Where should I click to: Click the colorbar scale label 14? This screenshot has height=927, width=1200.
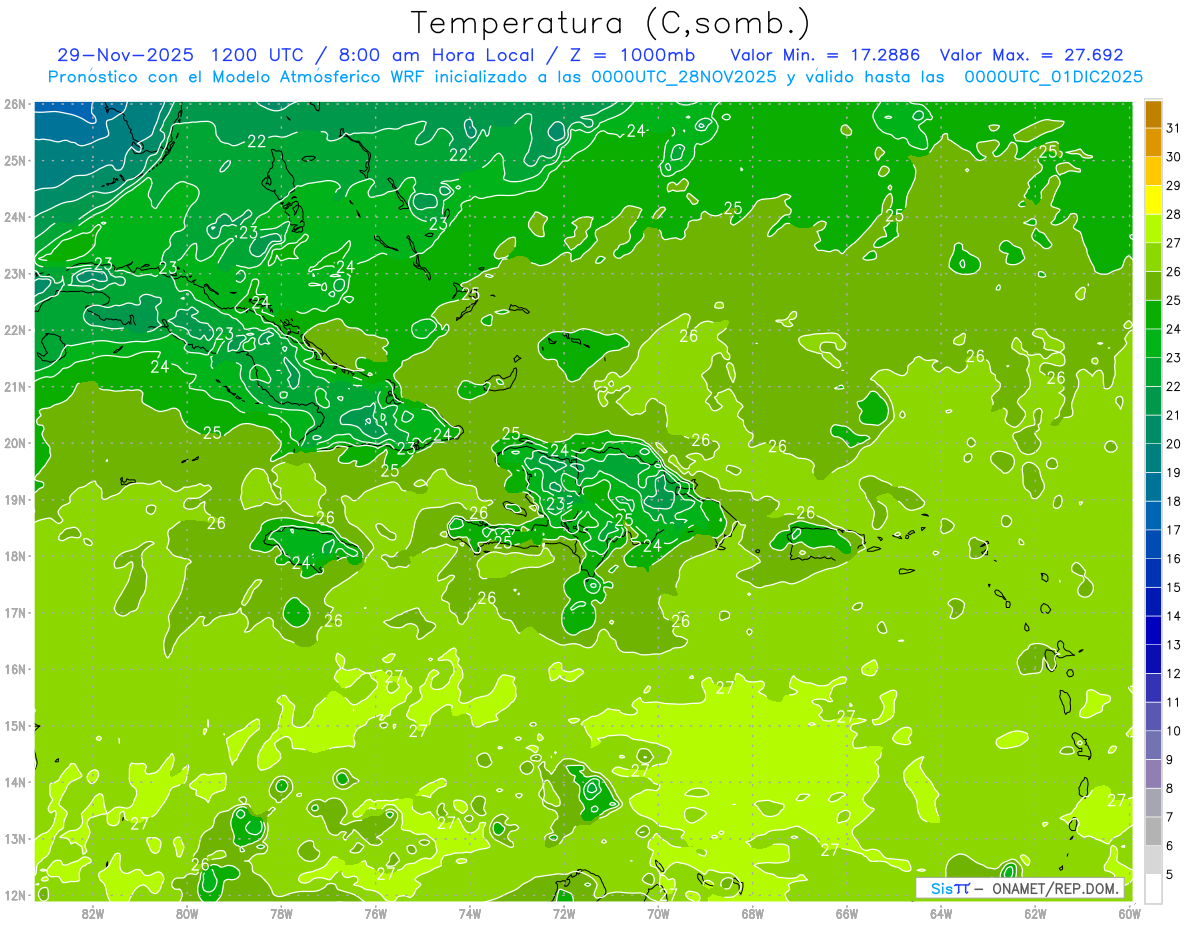click(1174, 616)
